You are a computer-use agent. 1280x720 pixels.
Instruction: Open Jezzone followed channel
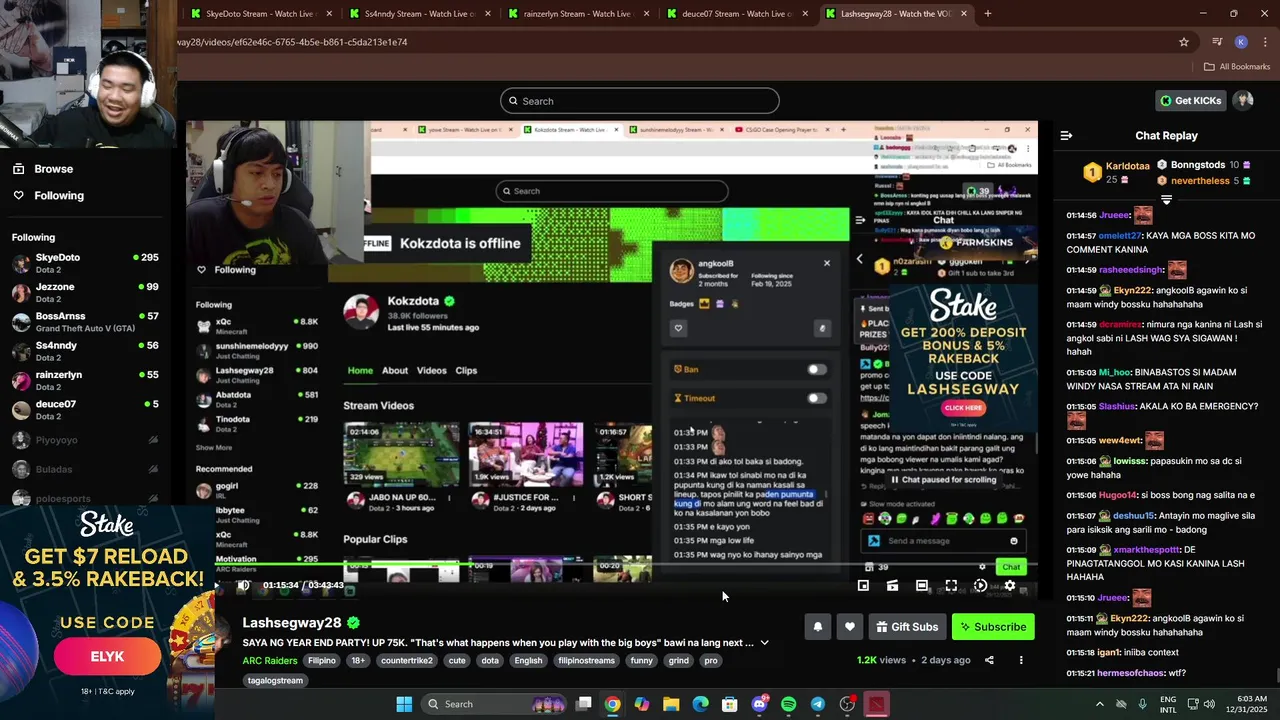coord(85,293)
